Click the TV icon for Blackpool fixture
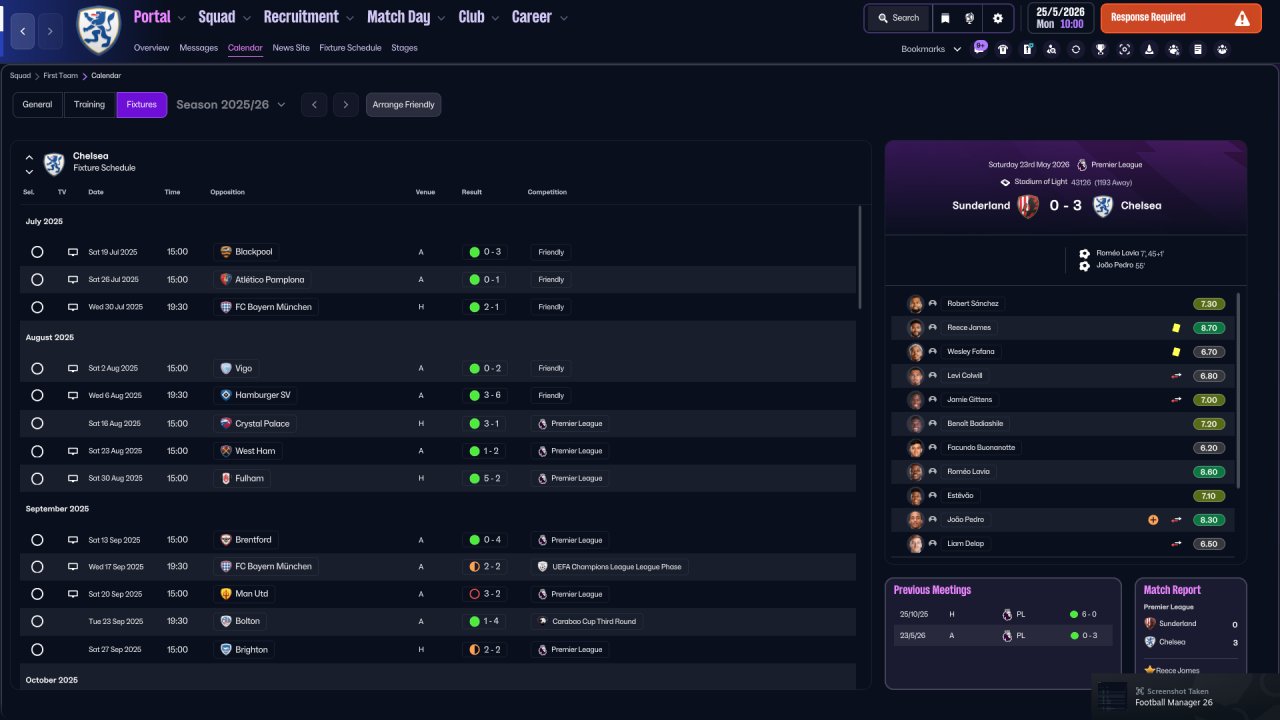 73,252
